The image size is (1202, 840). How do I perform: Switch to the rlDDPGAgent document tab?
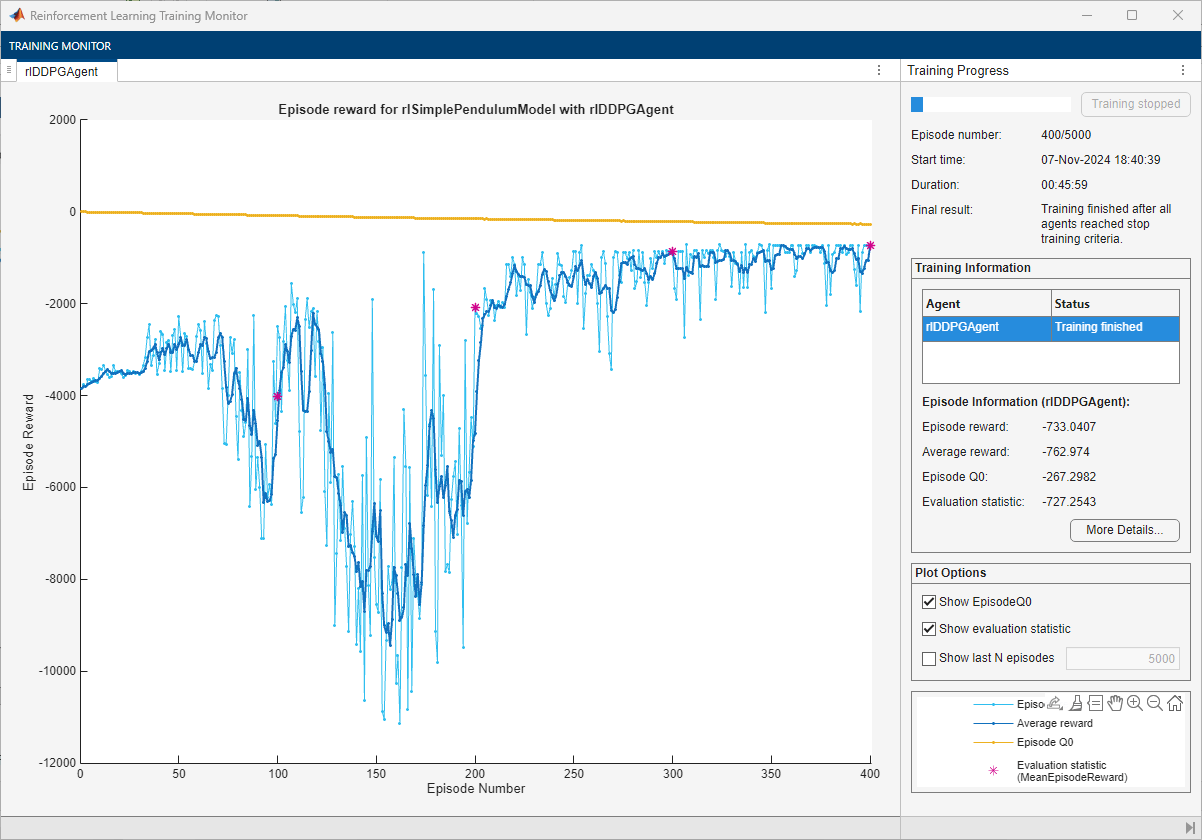(62, 71)
